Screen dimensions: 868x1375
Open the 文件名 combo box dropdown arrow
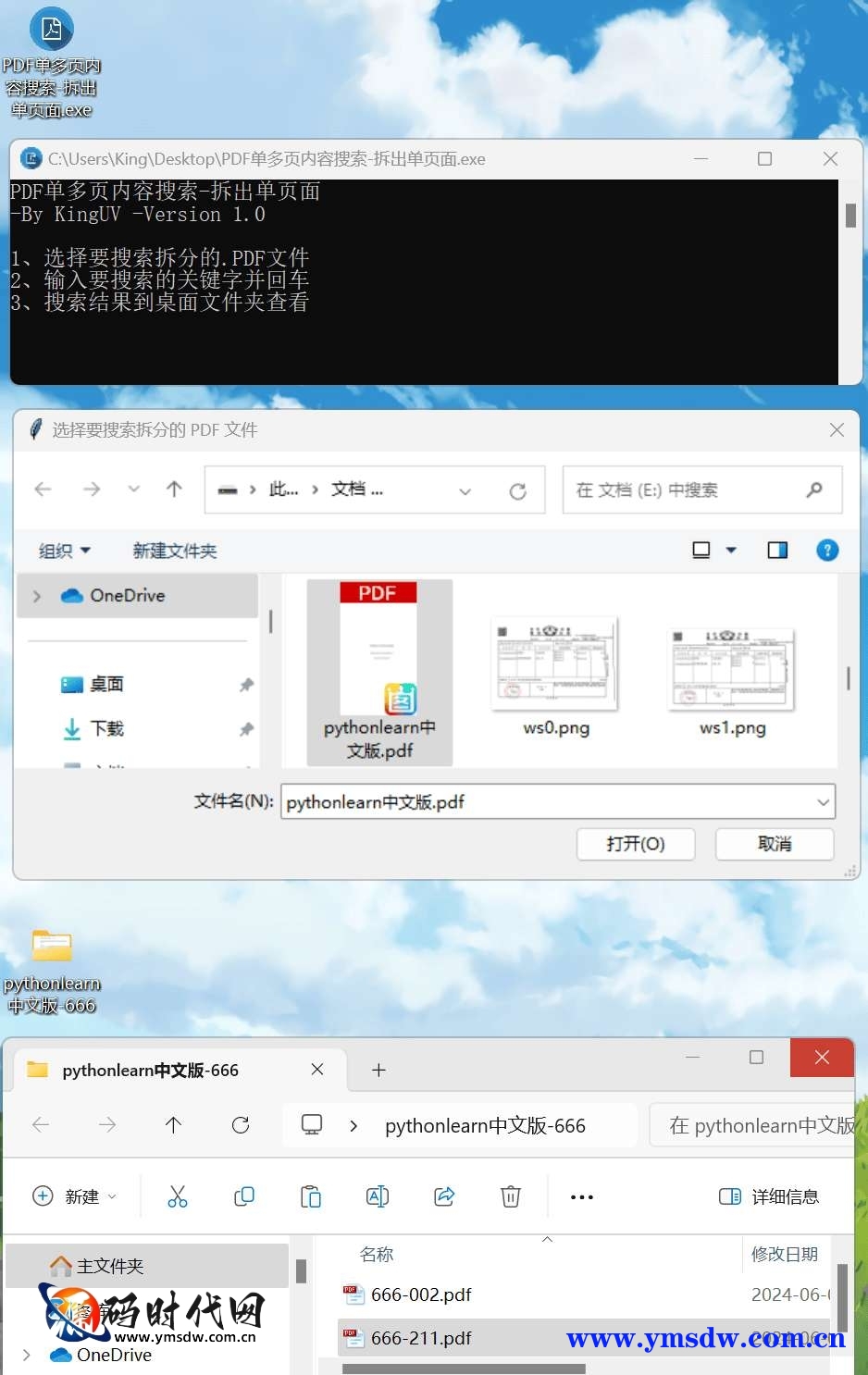[x=823, y=802]
